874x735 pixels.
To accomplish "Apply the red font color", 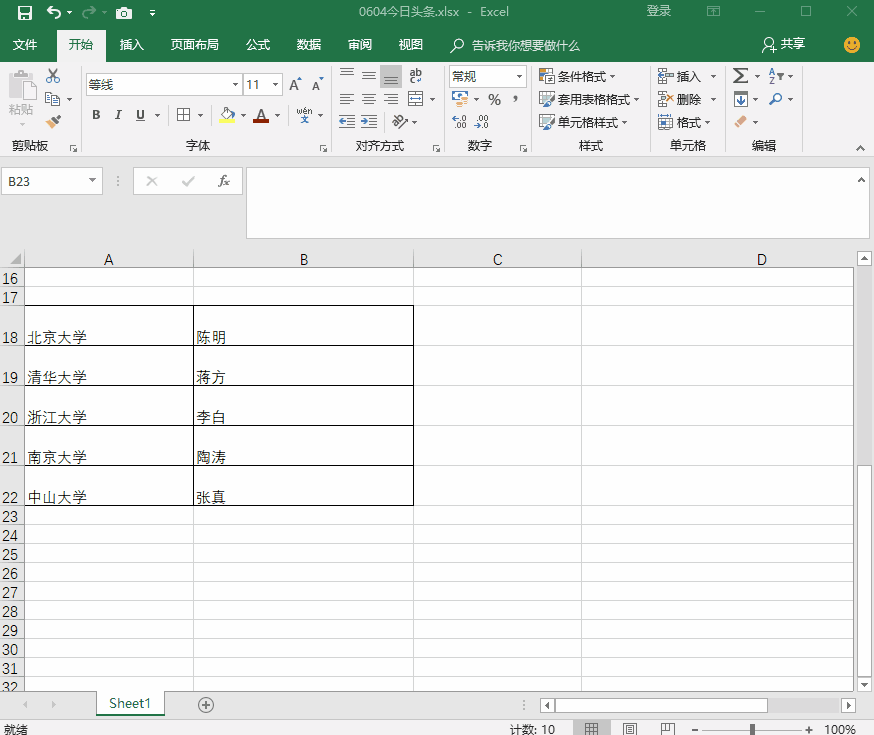I will (x=261, y=115).
